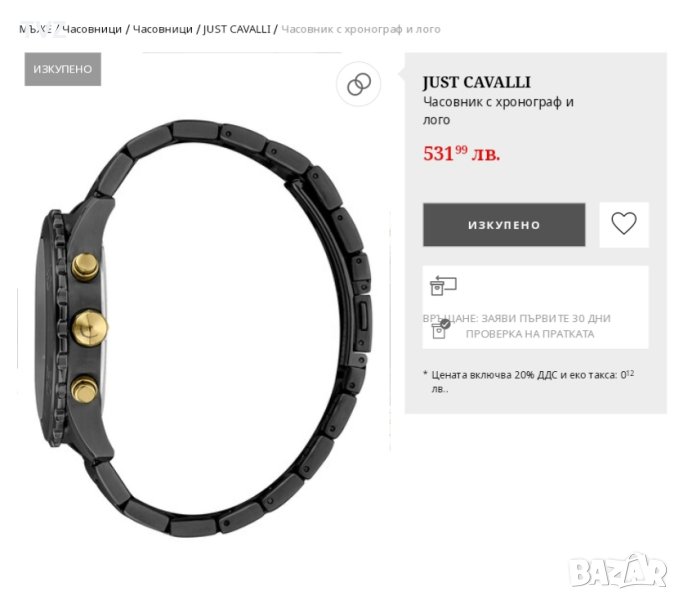The image size is (679, 600).
Task: Click the gold crown on the watch
Action: [x=90, y=328]
